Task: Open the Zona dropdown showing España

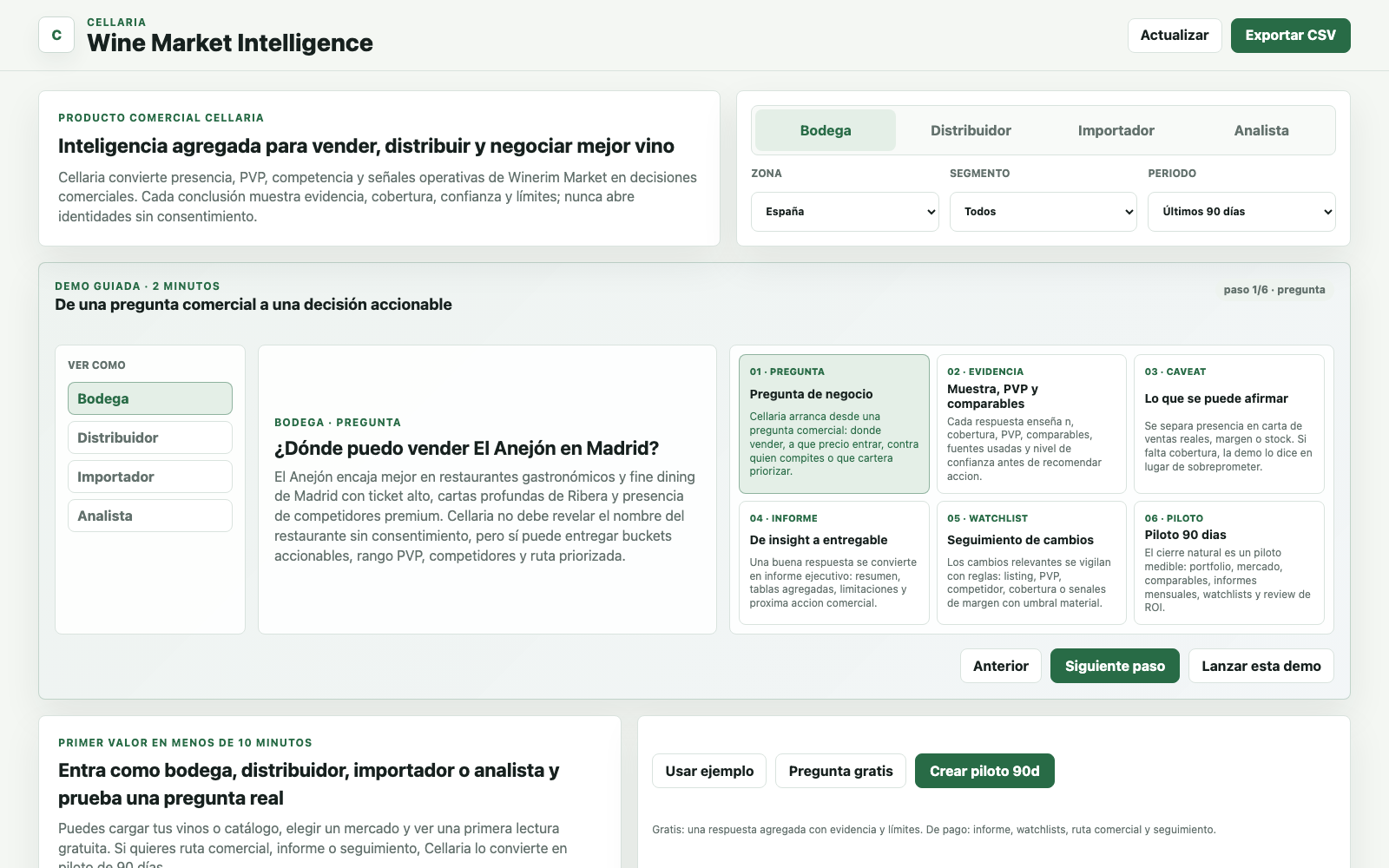Action: click(845, 212)
